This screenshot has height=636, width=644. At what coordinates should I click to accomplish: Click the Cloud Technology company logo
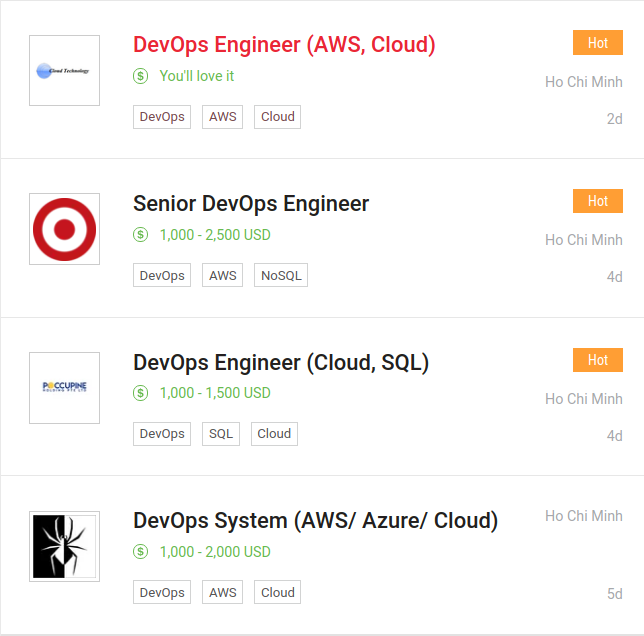(64, 70)
